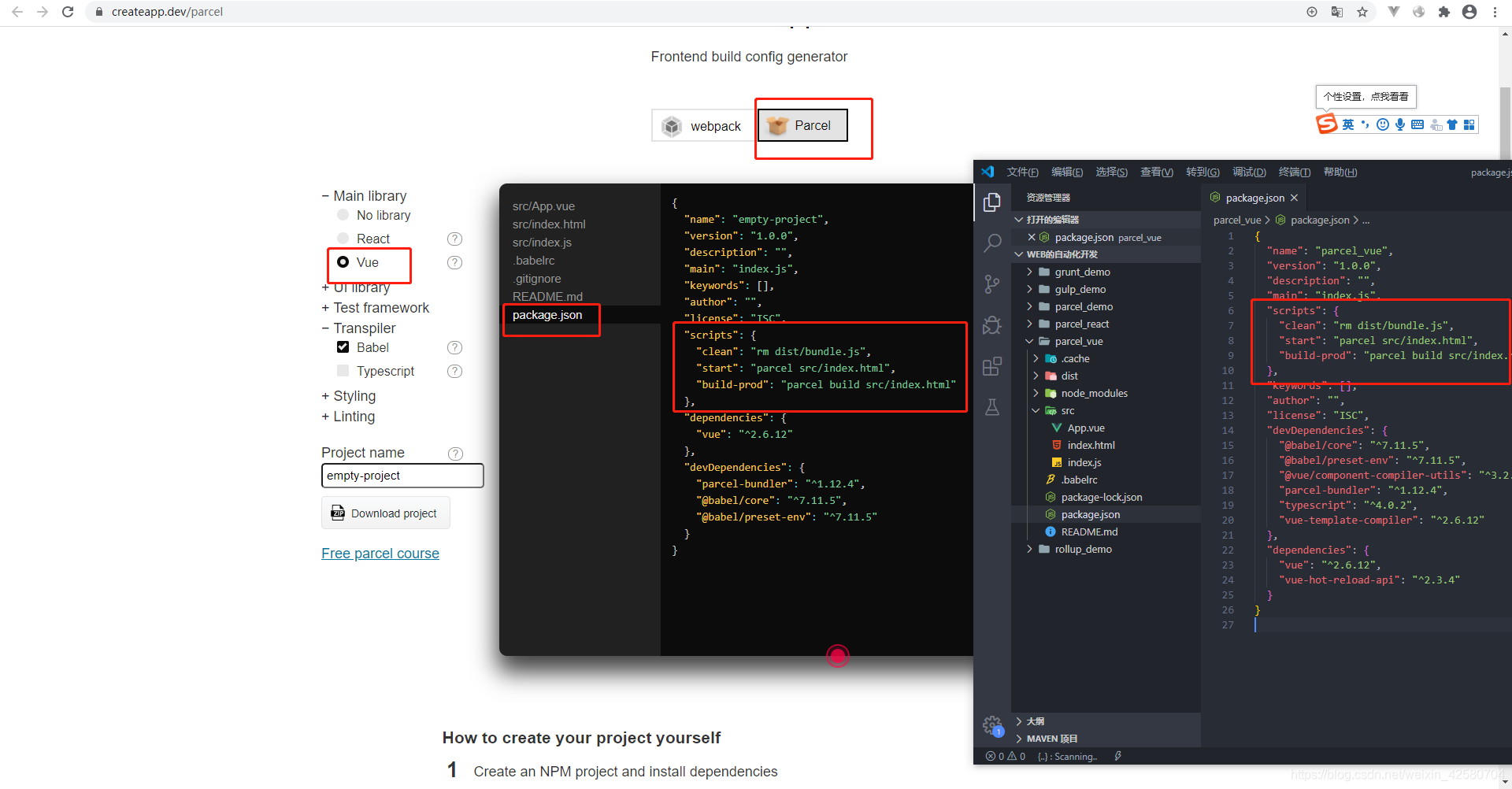Uncheck the Babel transpiler checkbox
The image size is (1512, 789).
pos(343,347)
